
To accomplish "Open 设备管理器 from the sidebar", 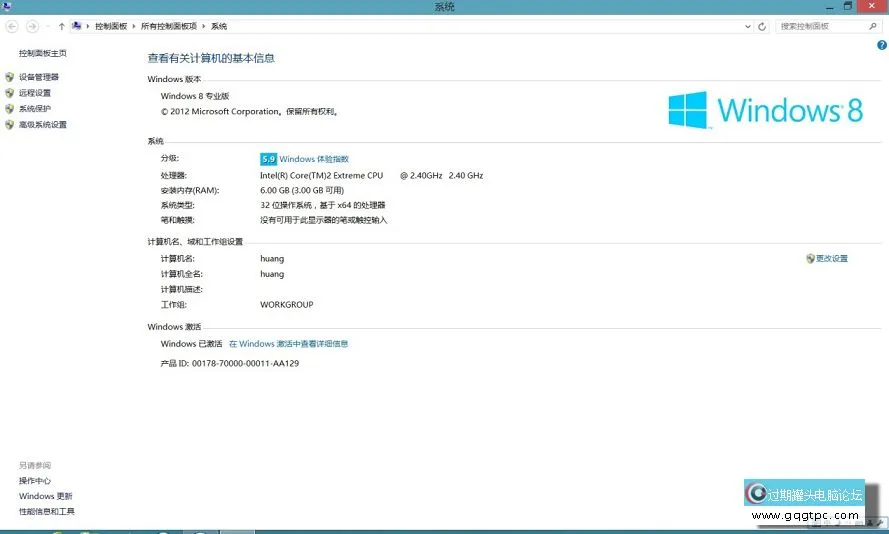I will (38, 77).
